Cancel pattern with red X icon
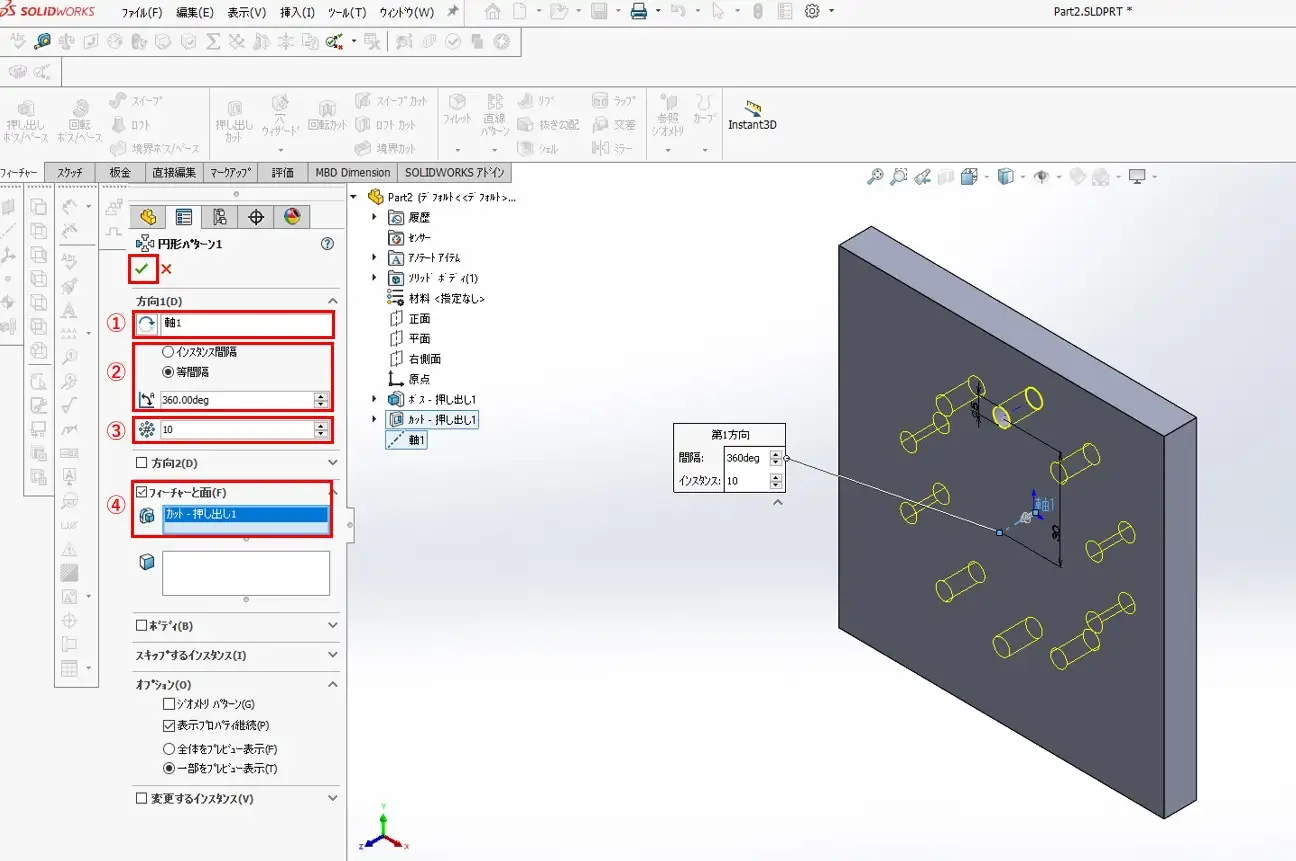The image size is (1296, 861). pyautogui.click(x=166, y=269)
